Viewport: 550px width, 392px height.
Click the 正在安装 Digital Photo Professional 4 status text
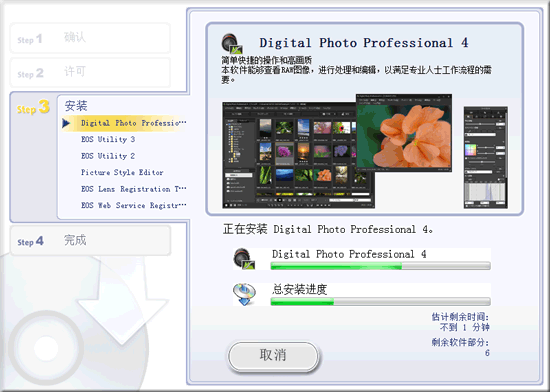(x=328, y=230)
